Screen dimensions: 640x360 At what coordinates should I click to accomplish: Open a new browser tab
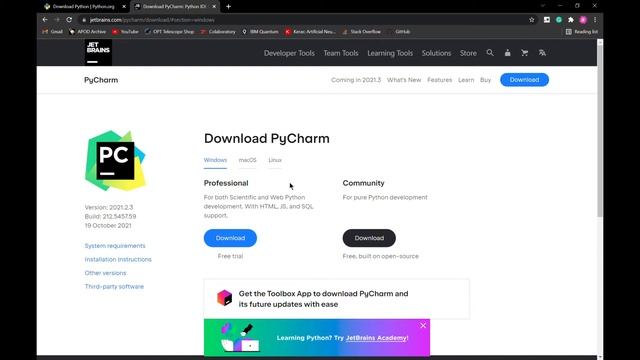pyautogui.click(x=228, y=7)
